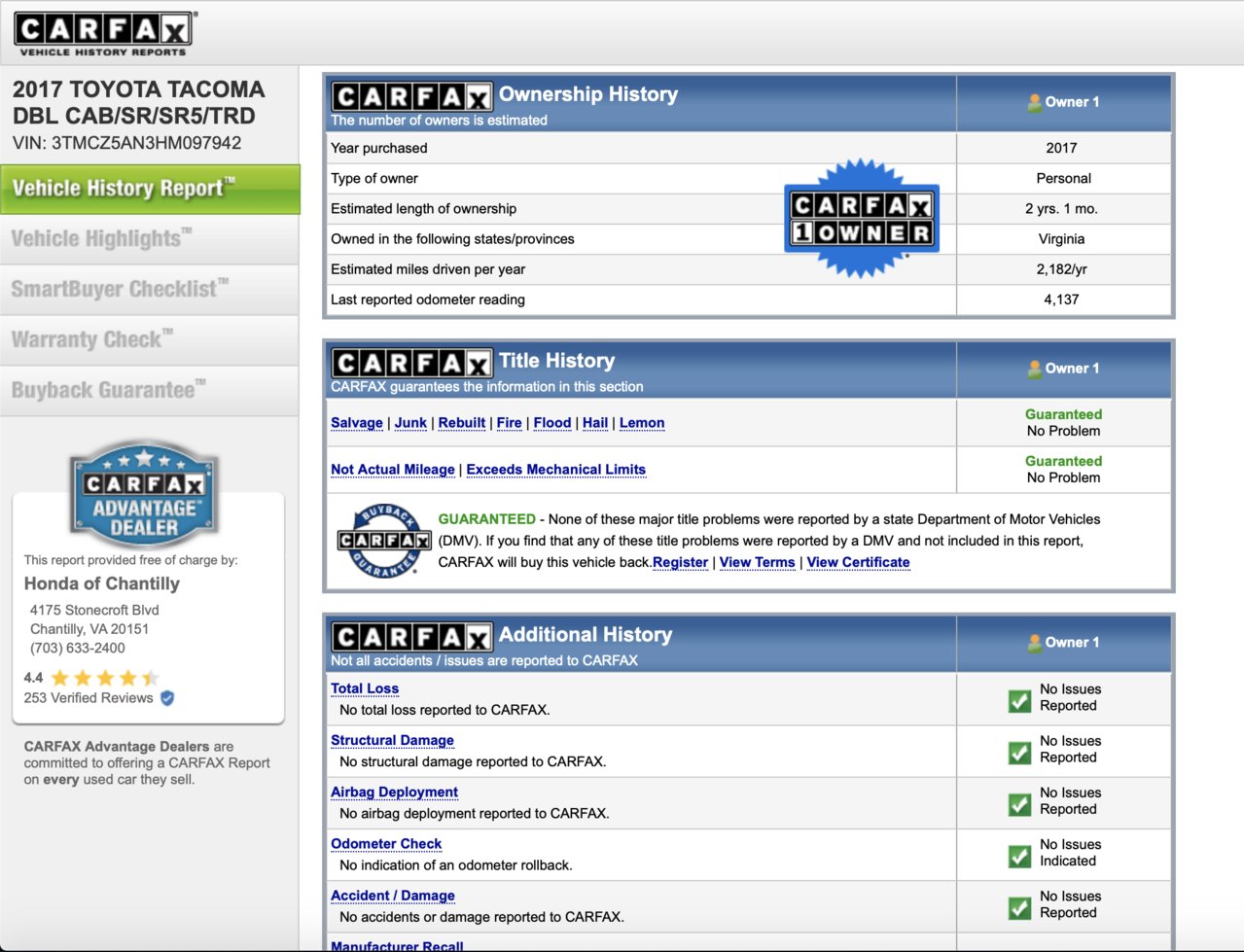This screenshot has width=1244, height=952.
Task: Click the 253 Verified Reviews text
Action: [x=89, y=698]
